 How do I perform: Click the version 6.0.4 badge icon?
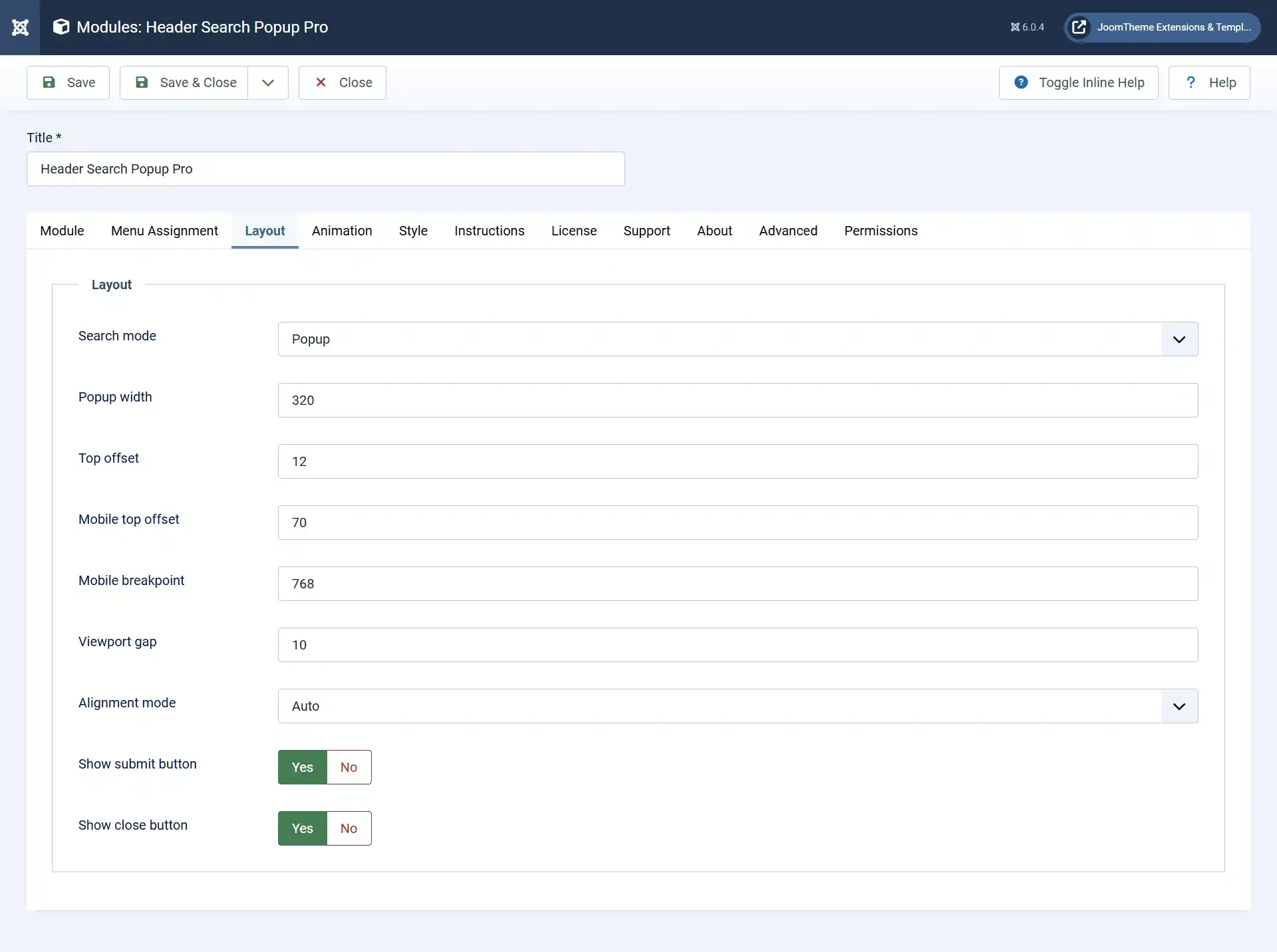[1016, 27]
